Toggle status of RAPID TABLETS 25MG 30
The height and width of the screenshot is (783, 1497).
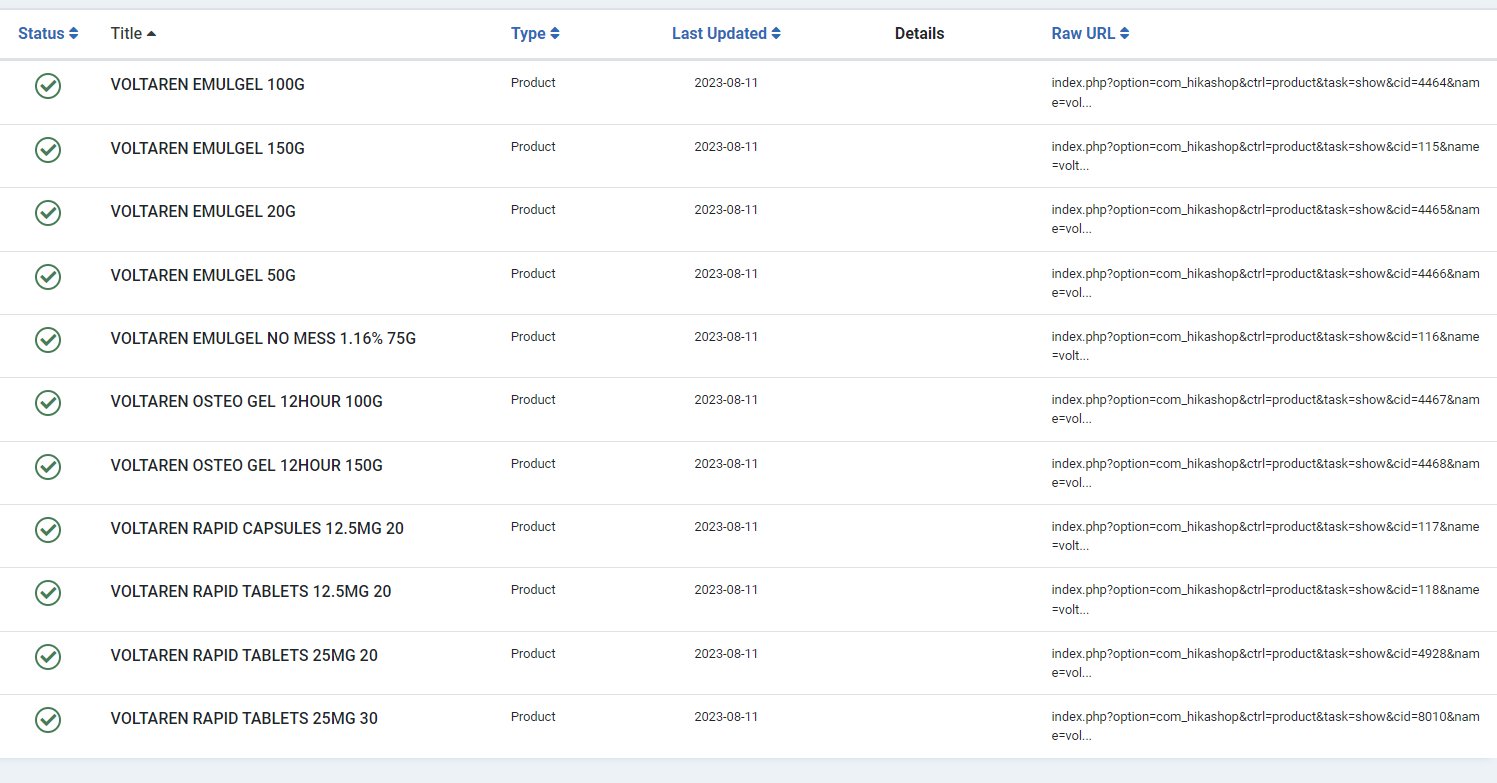(x=48, y=720)
